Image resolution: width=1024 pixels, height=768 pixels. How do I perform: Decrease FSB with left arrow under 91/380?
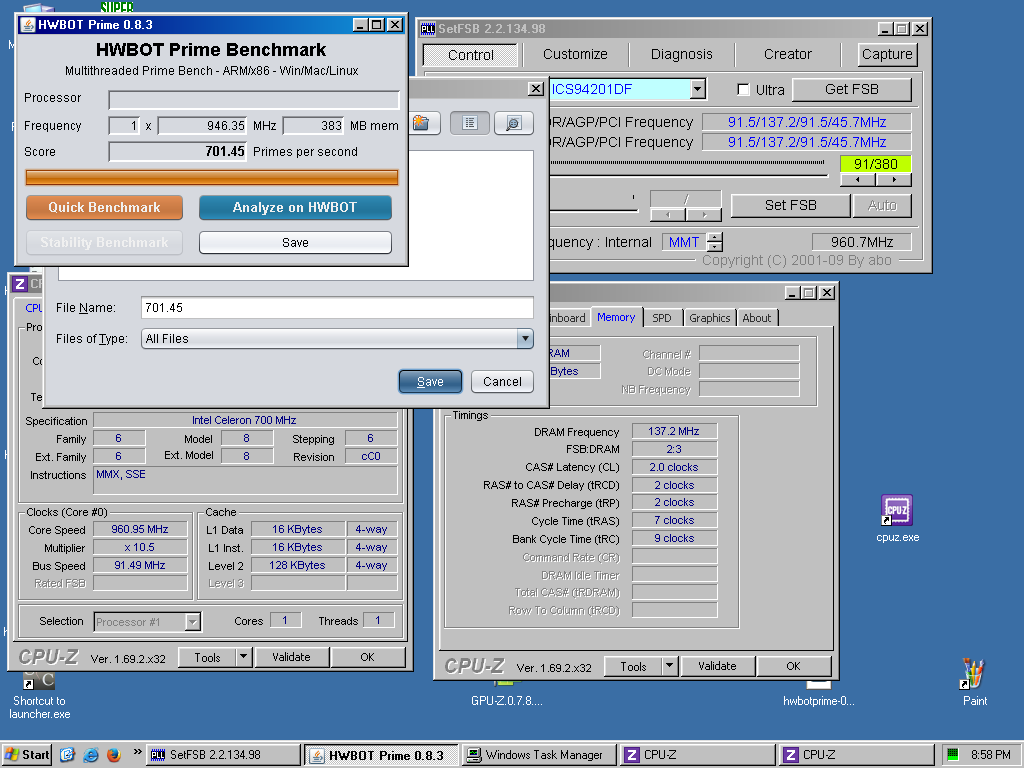click(x=857, y=180)
